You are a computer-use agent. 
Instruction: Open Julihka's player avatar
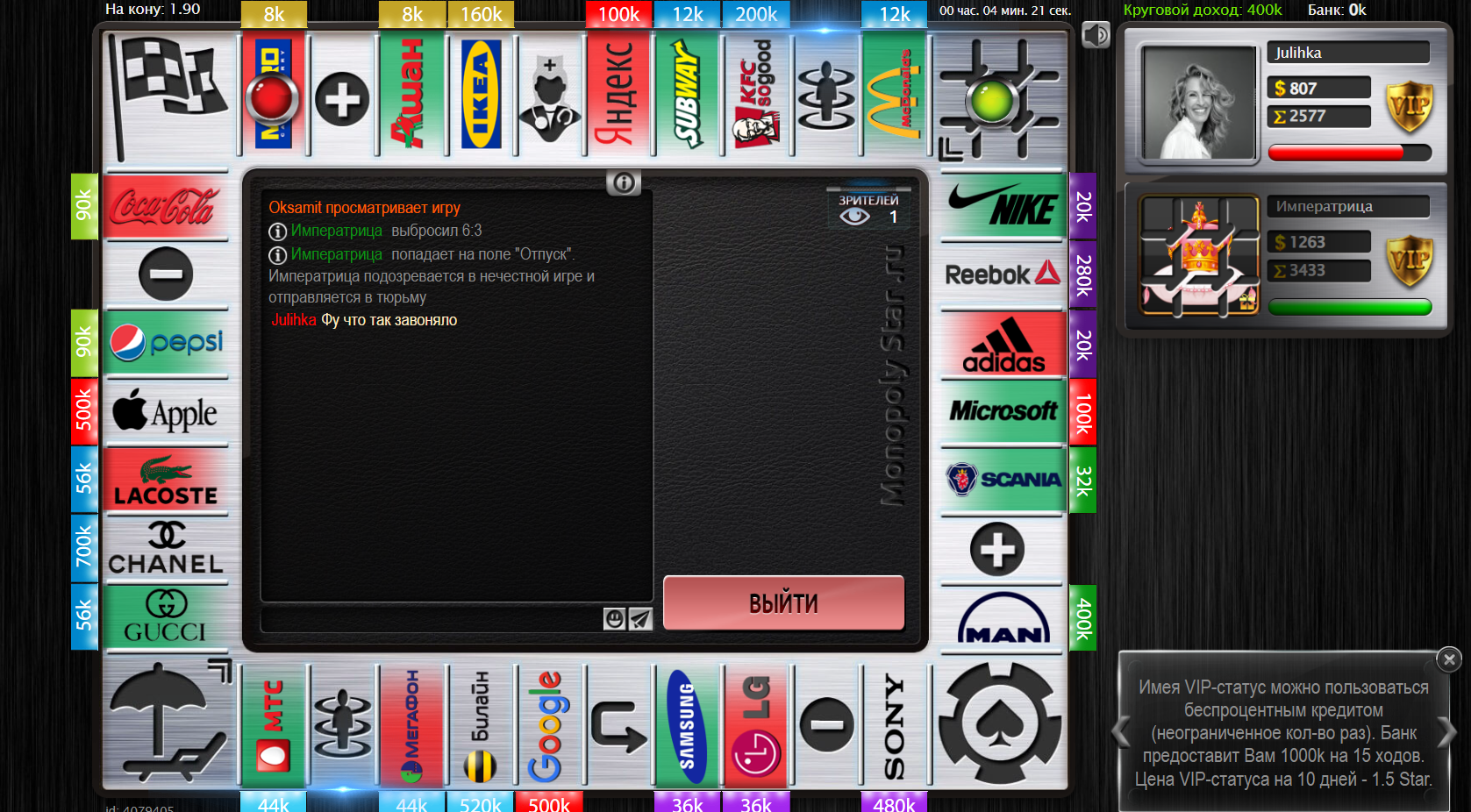point(1198,102)
